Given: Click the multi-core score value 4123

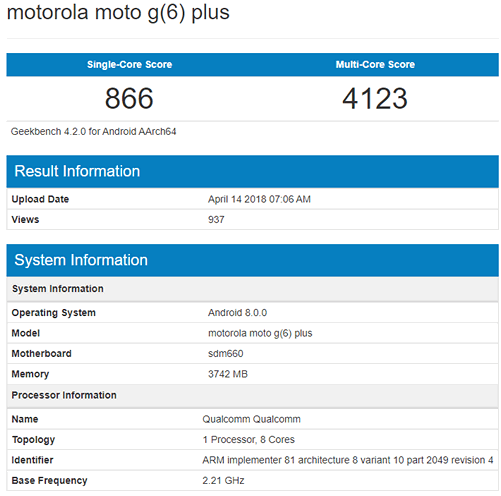Looking at the screenshot, I should (375, 98).
